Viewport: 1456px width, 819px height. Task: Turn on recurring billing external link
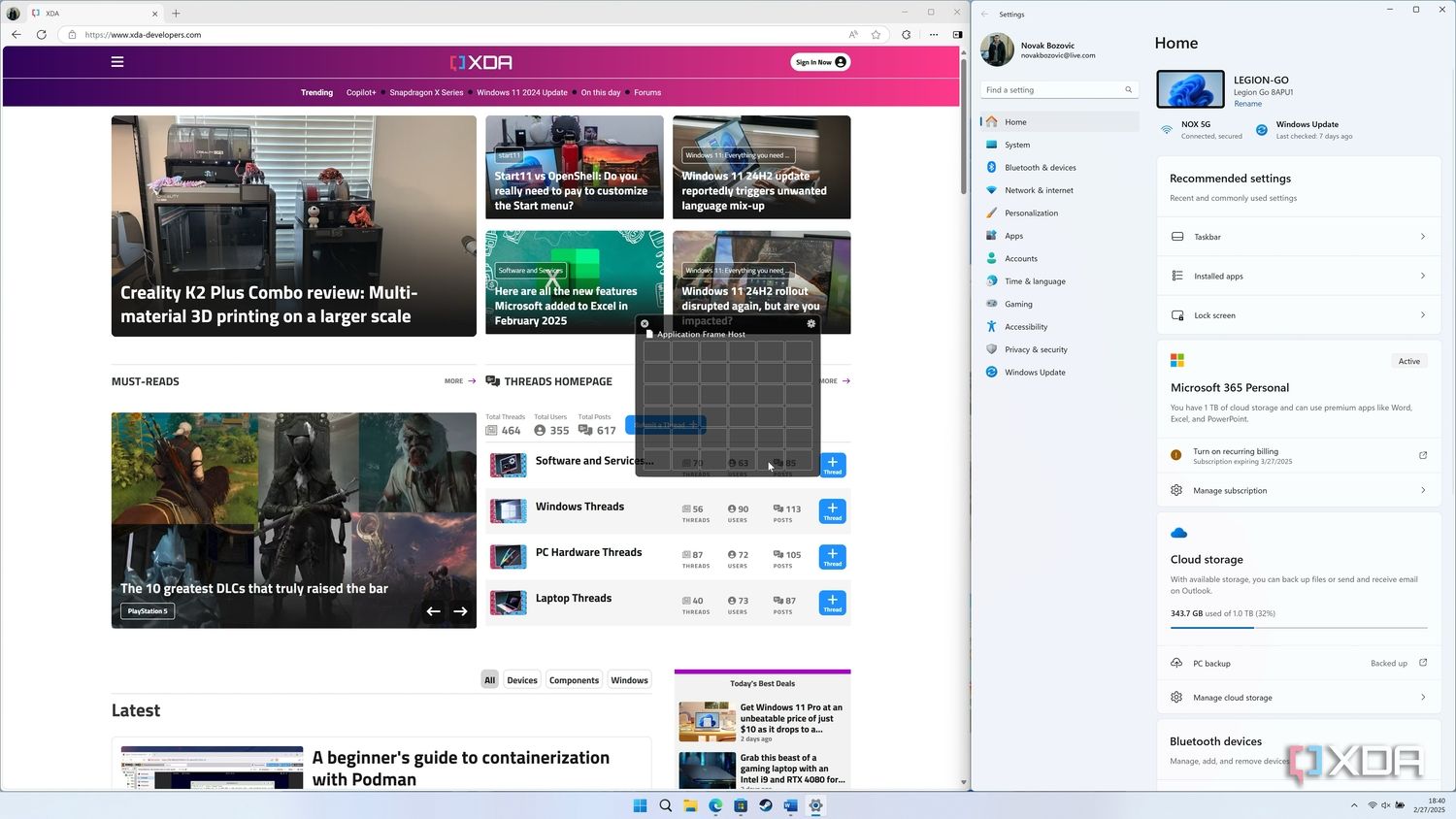click(1423, 455)
